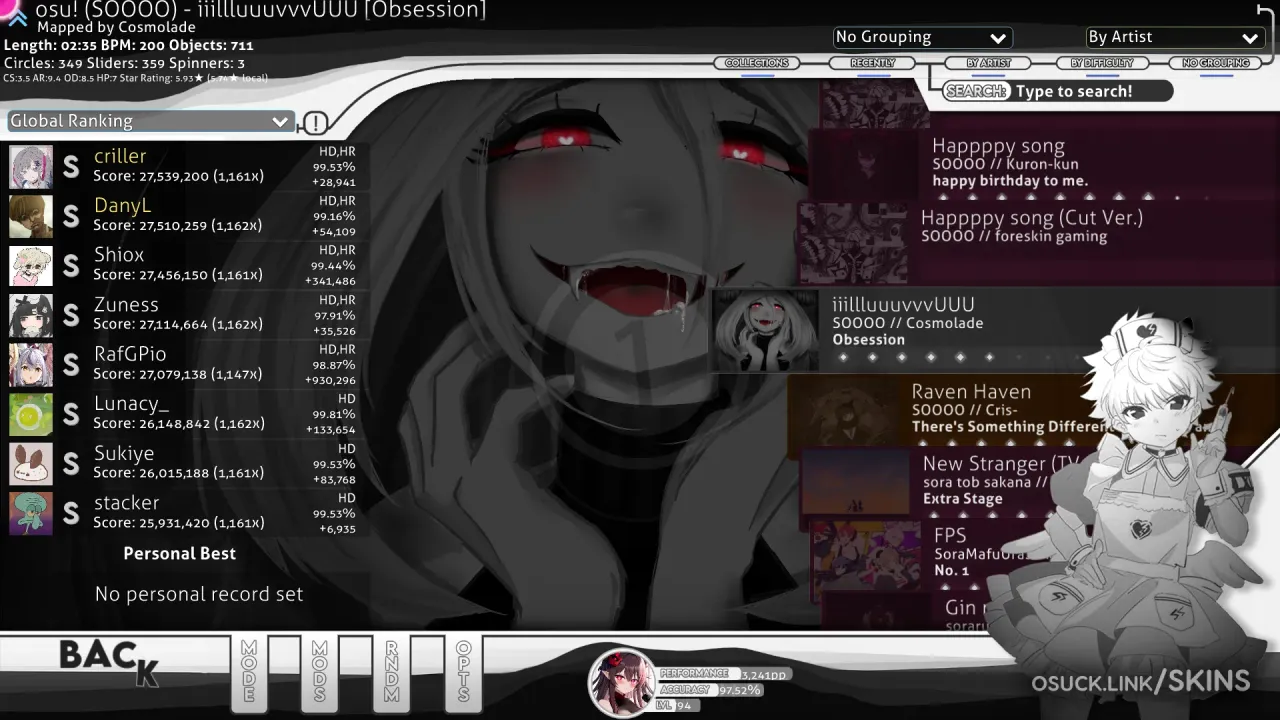This screenshot has height=720, width=1280.
Task: Click the S rank badge on stacker's score
Action: click(x=71, y=514)
